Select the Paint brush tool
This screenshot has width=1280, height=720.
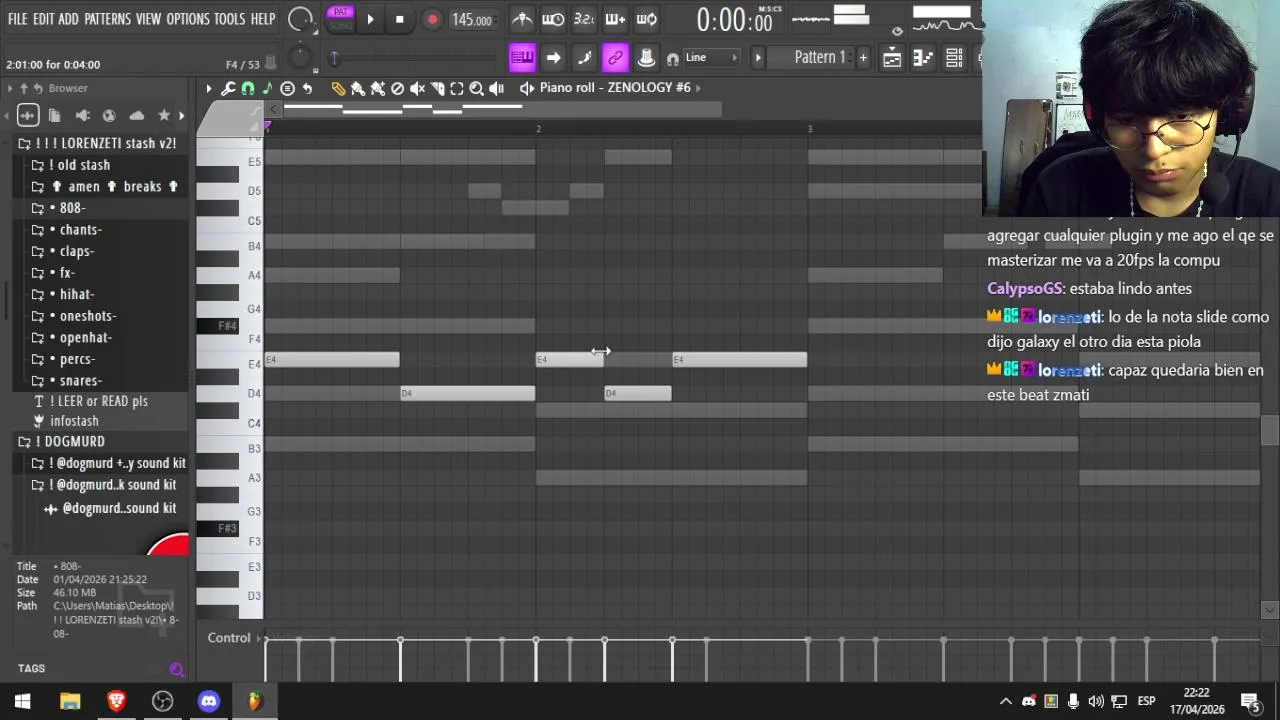pyautogui.click(x=358, y=88)
